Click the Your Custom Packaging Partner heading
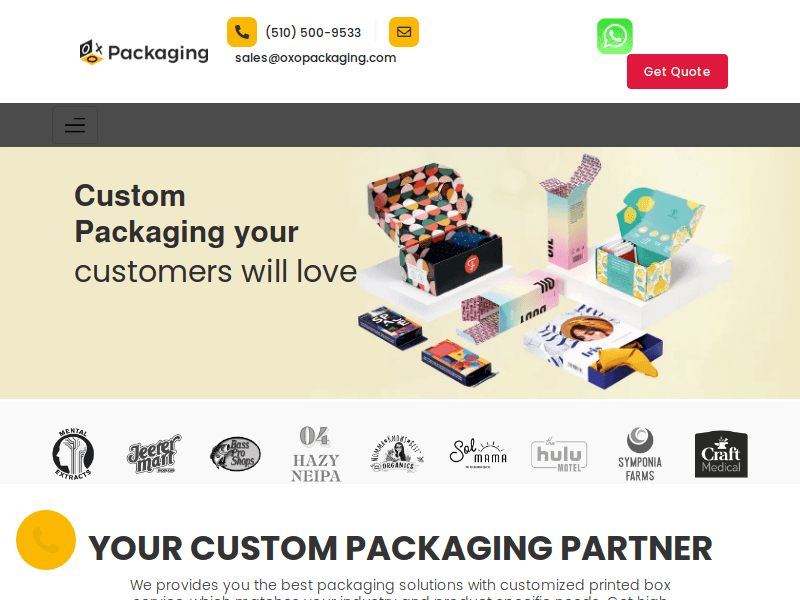This screenshot has height=600, width=800. (400, 548)
